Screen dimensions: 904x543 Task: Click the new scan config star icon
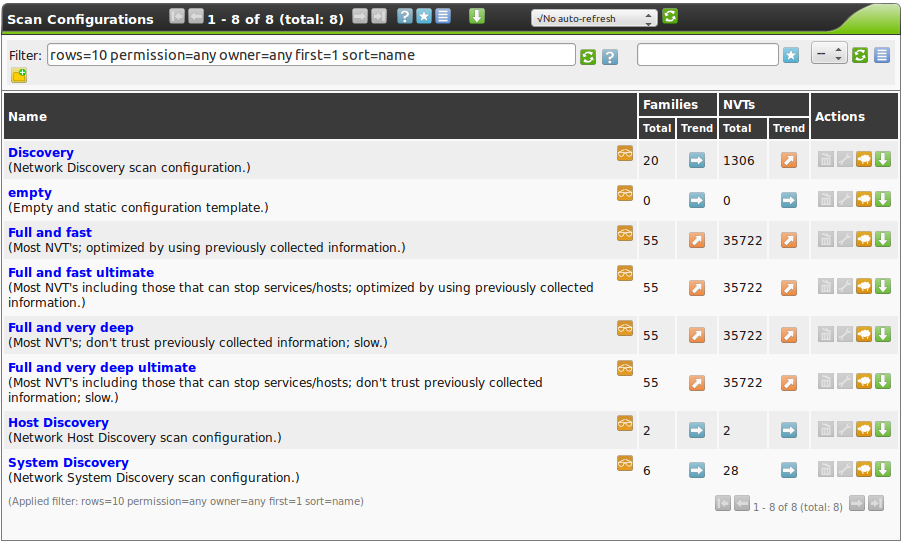[x=424, y=17]
